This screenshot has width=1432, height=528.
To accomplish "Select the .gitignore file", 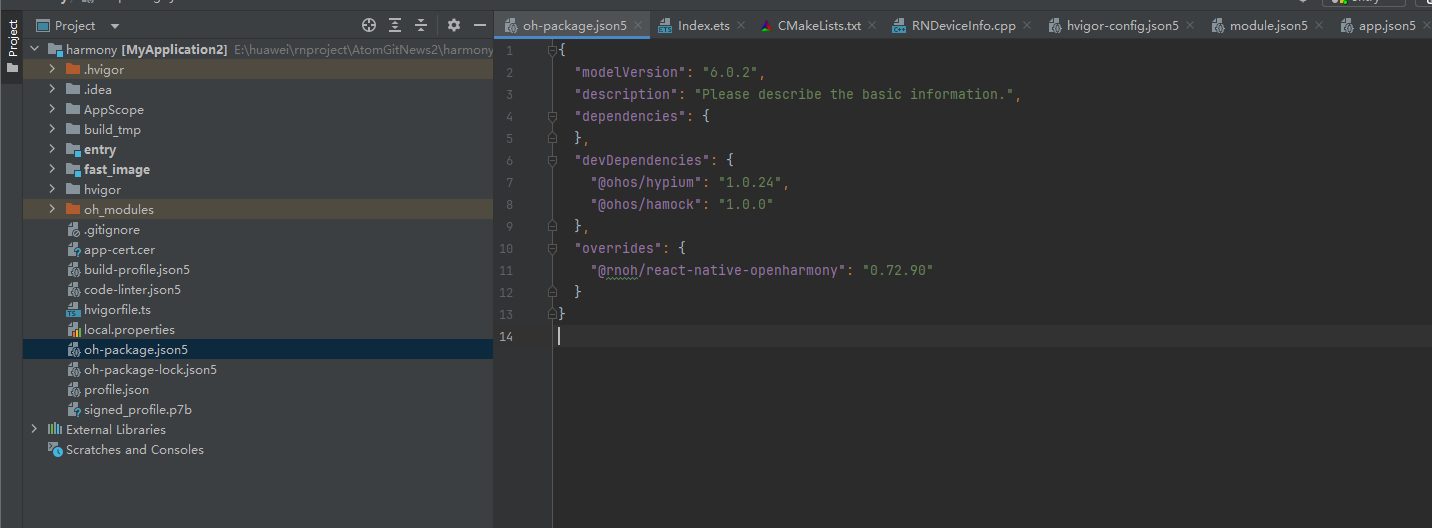I will pos(112,230).
